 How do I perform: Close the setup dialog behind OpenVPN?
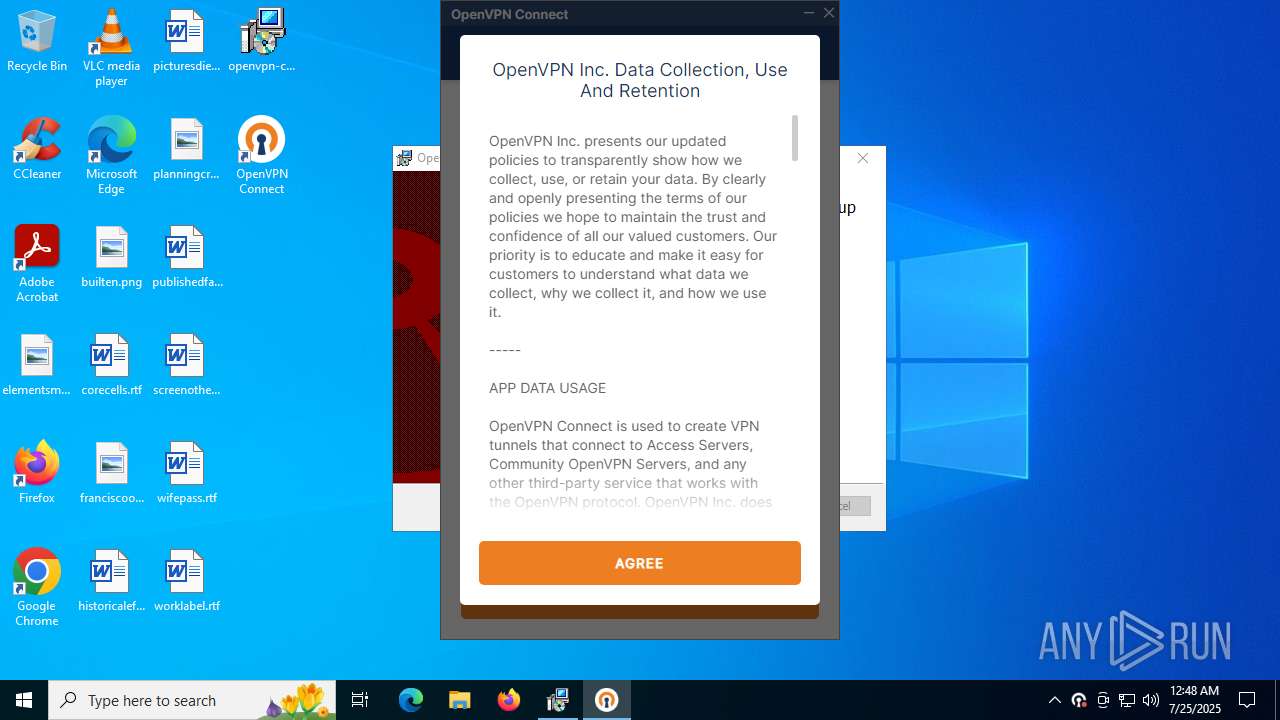[863, 158]
